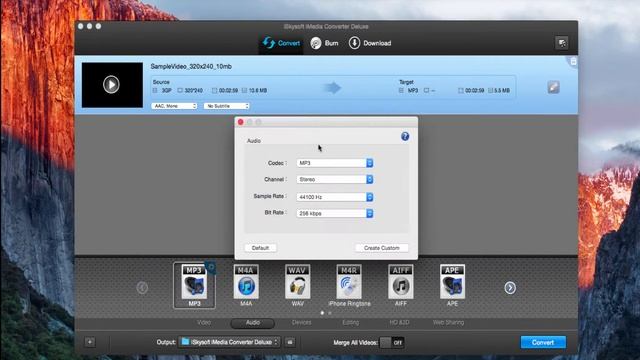Click the Default button in dialog
Viewport: 640px width, 360px height.
(260, 248)
